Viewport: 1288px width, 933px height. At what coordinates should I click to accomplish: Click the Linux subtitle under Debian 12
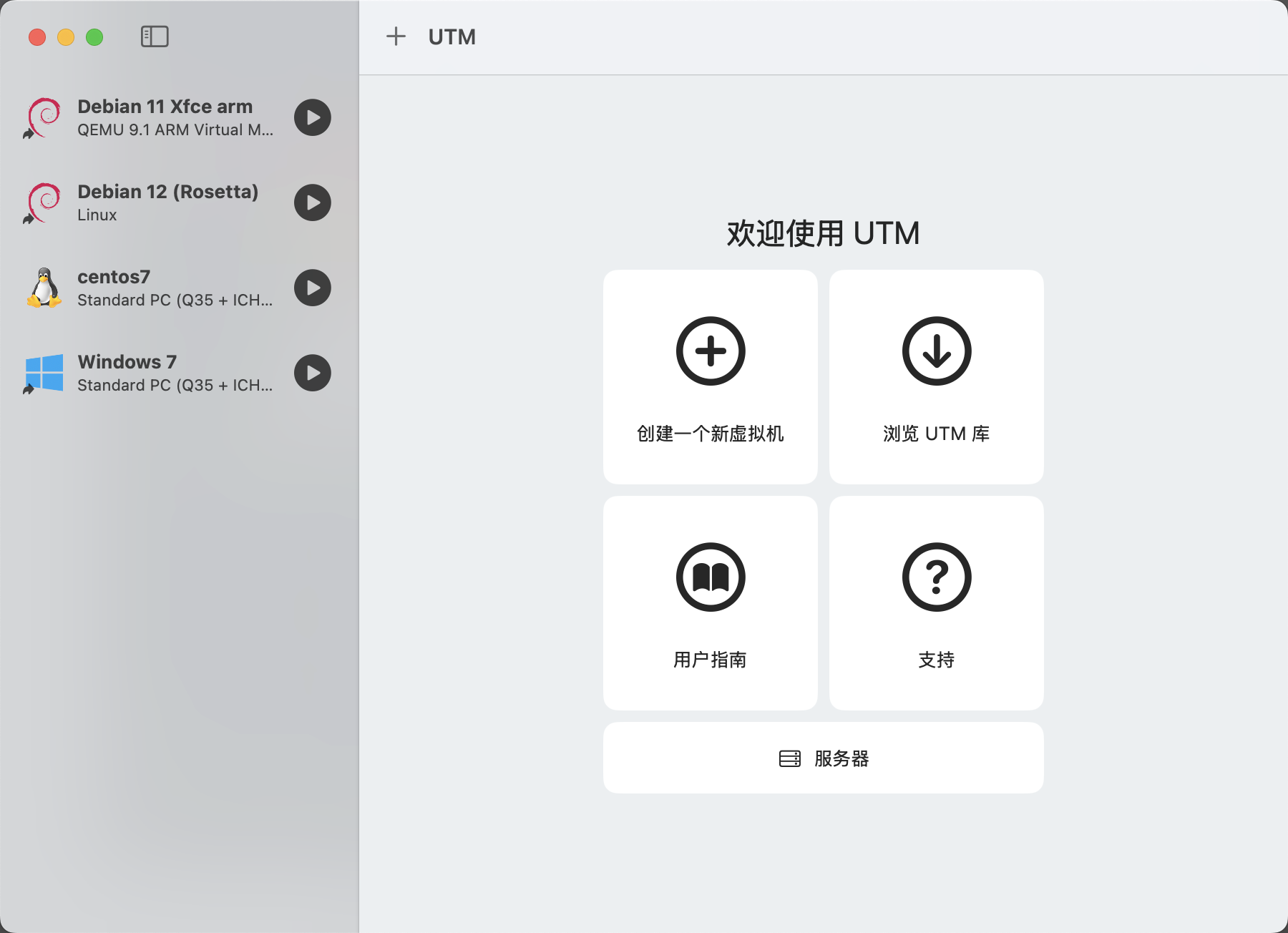97,215
